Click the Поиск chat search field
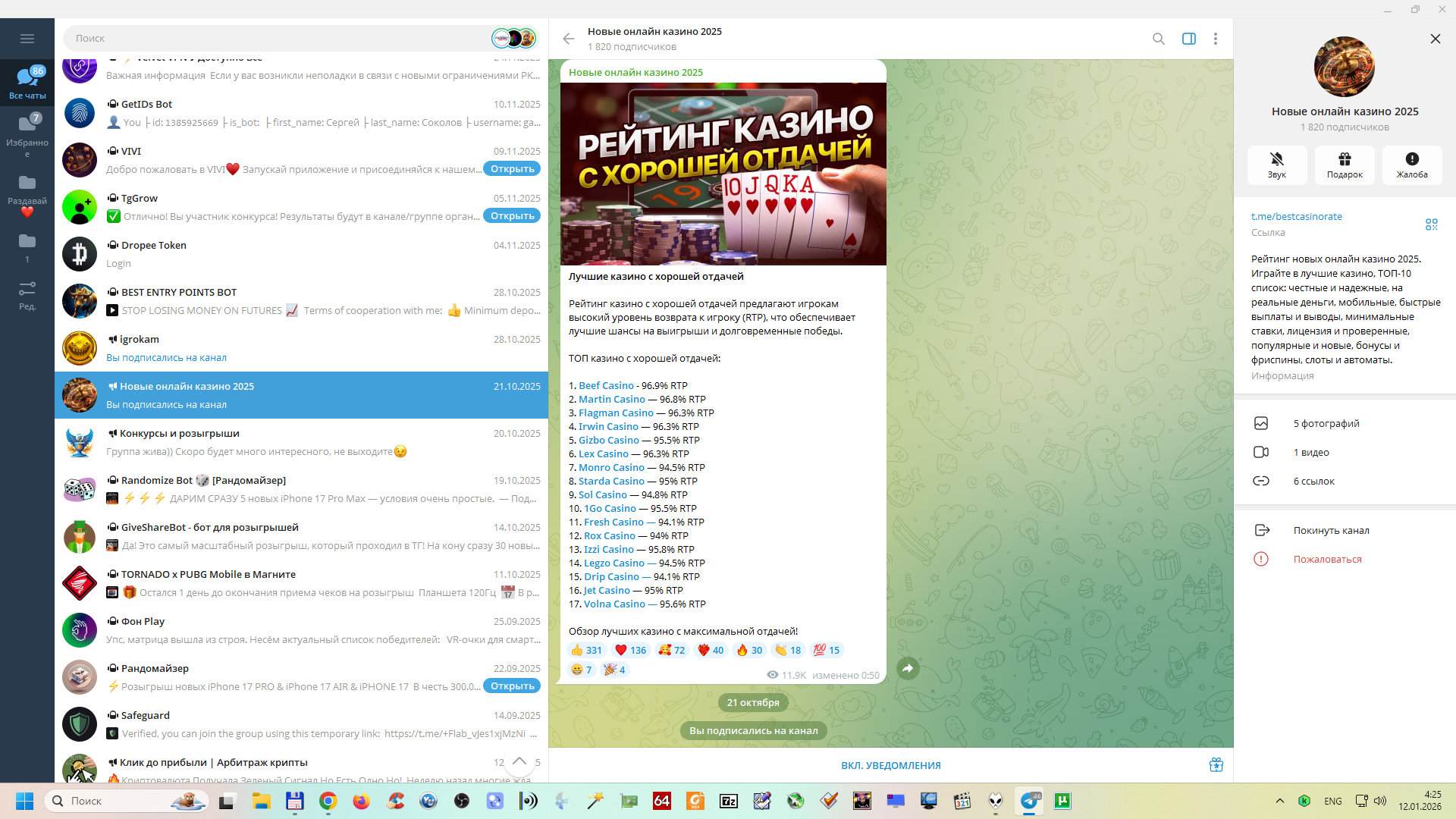Viewport: 1456px width, 819px height. [281, 39]
